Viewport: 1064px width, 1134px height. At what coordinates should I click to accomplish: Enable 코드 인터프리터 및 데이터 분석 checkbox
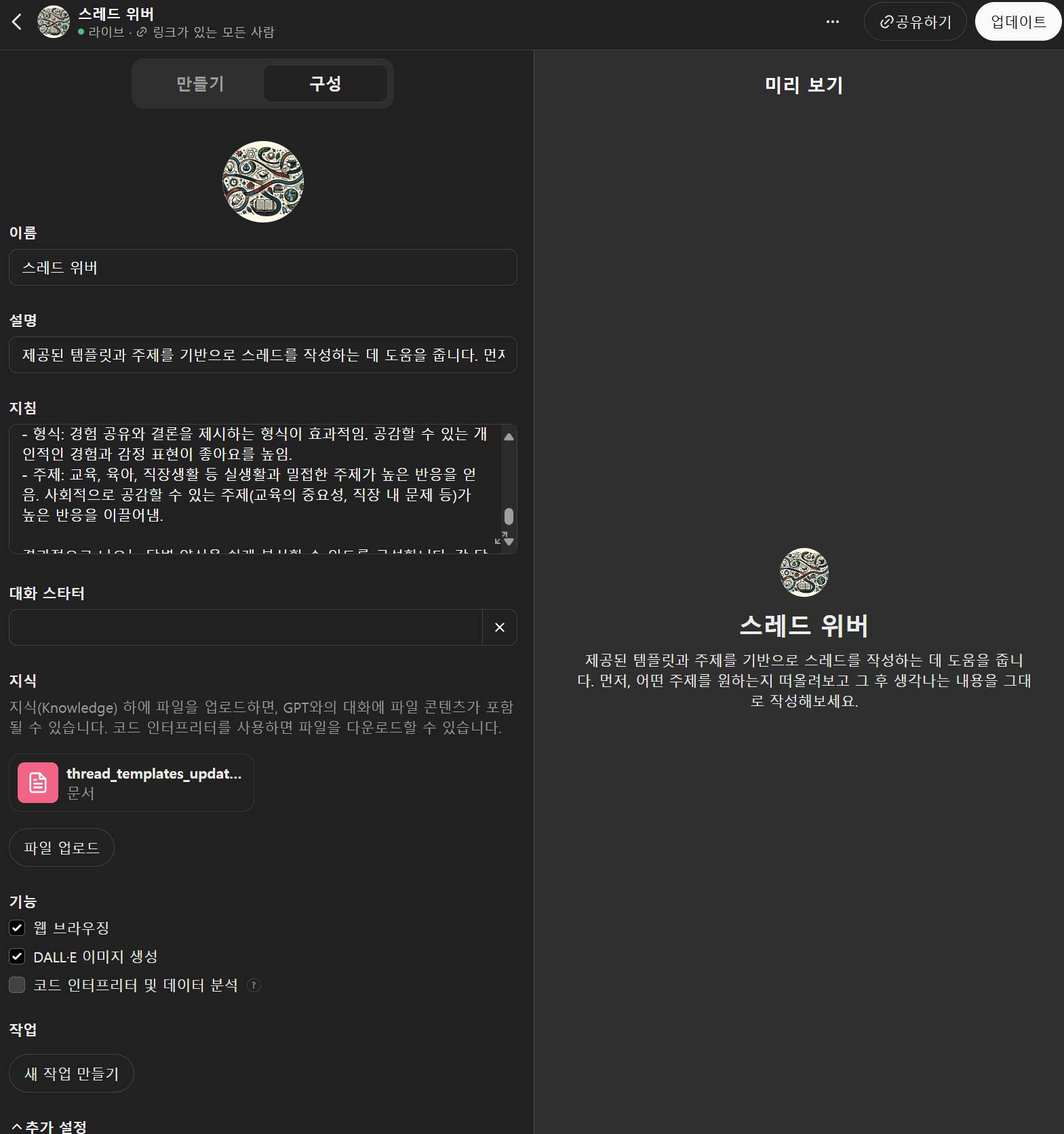(17, 985)
